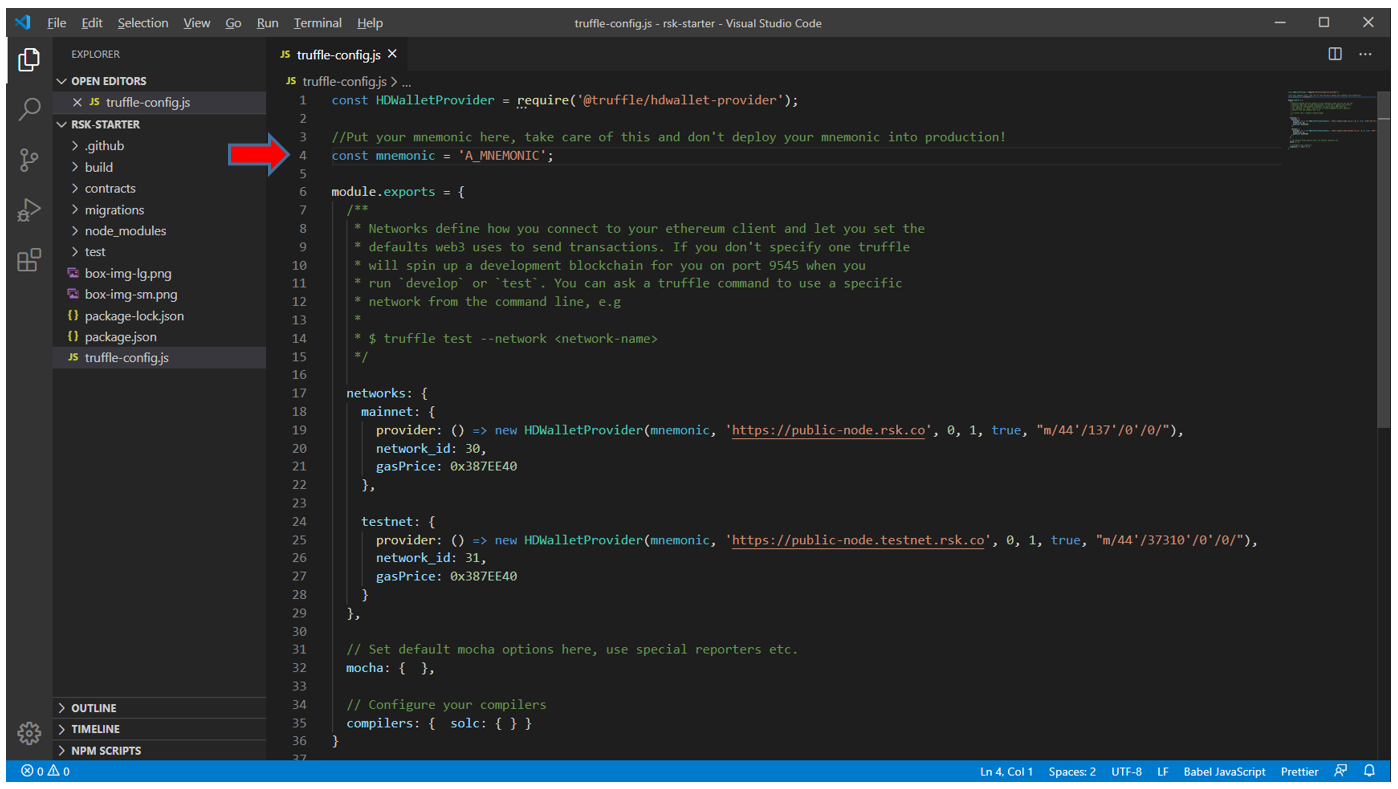Open the Source Control view
Viewport: 1398px width, 789px height.
tap(29, 160)
